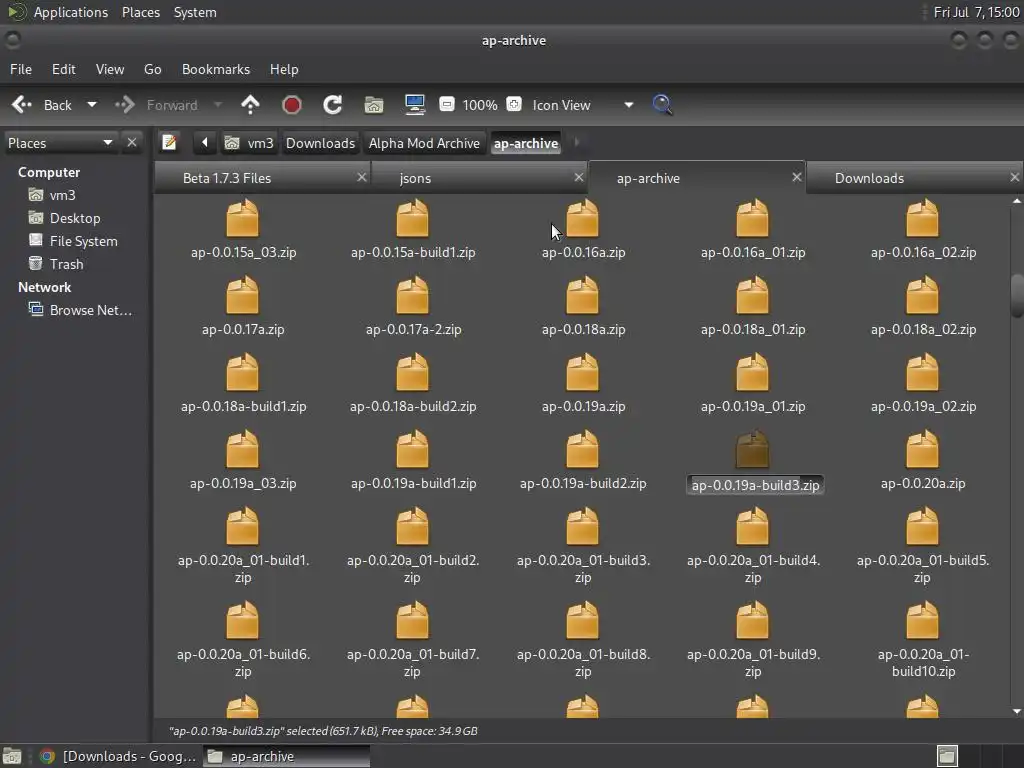Click the vertical scrollbar handle
This screenshot has width=1024, height=768.
(1017, 296)
